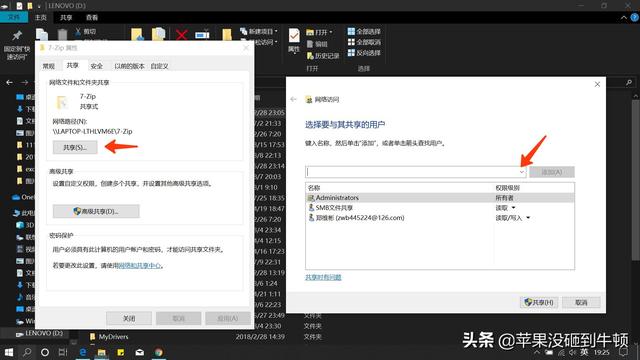Screen dimensions: 640x360
Task: Click the 权限级别 column header
Action: point(507,188)
